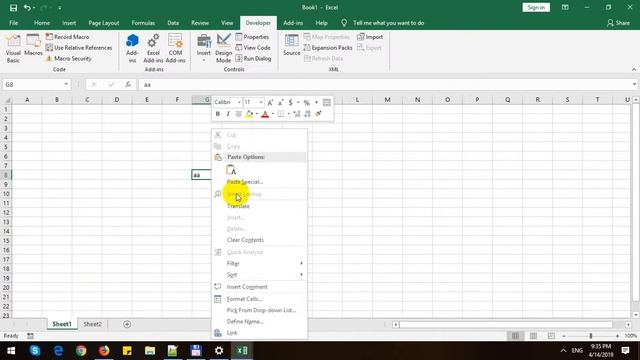Open Excel Add-ins manager
The image size is (640, 360).
pos(153,48)
